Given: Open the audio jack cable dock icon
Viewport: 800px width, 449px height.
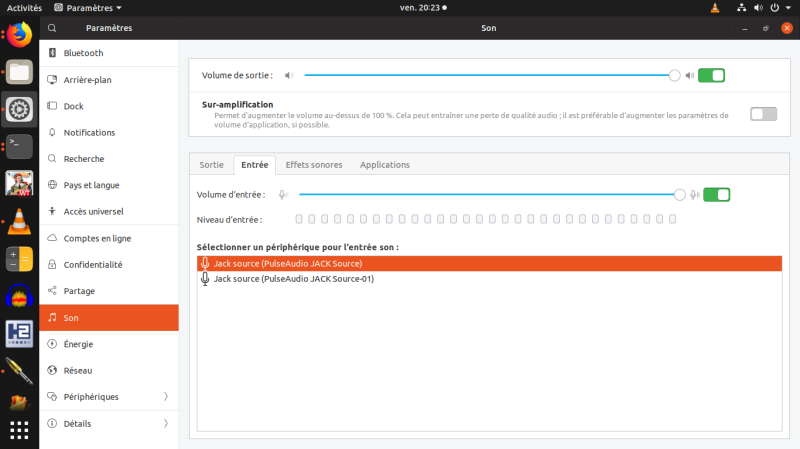Looking at the screenshot, I should (x=19, y=371).
